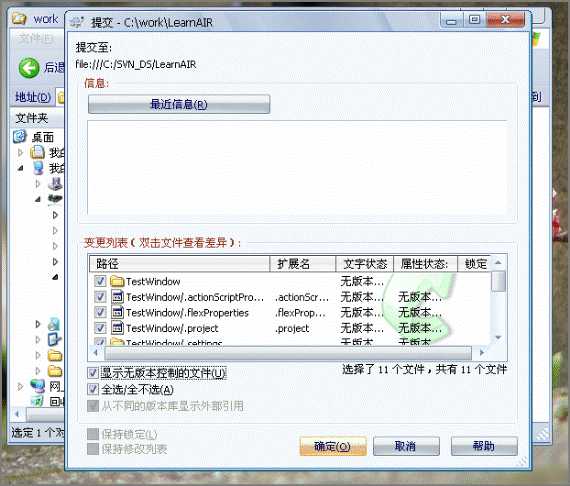Toggle select all / deselect all checkbox (A)
570x486 pixels.
point(93,389)
